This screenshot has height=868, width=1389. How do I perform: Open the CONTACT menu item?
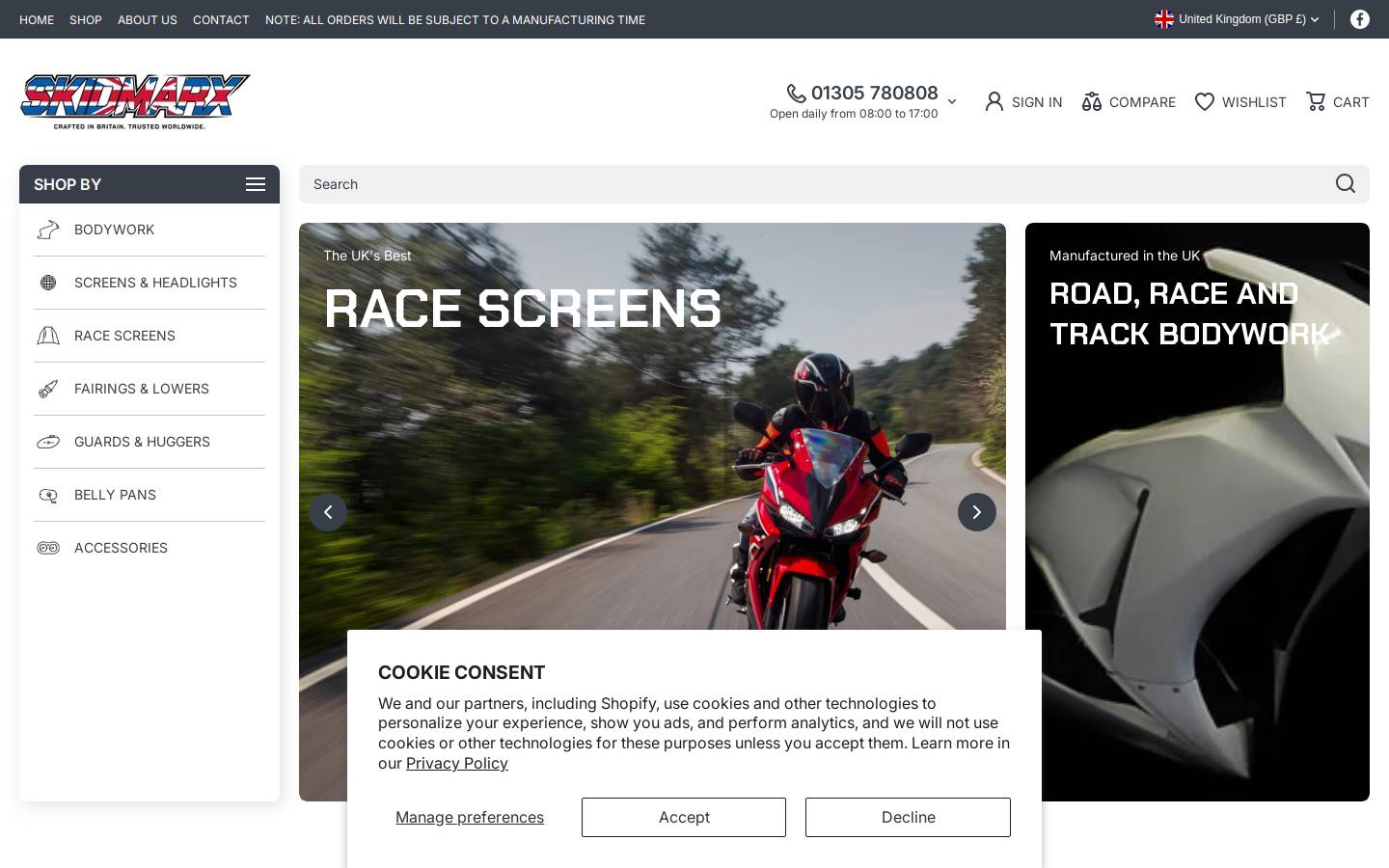pyautogui.click(x=221, y=19)
